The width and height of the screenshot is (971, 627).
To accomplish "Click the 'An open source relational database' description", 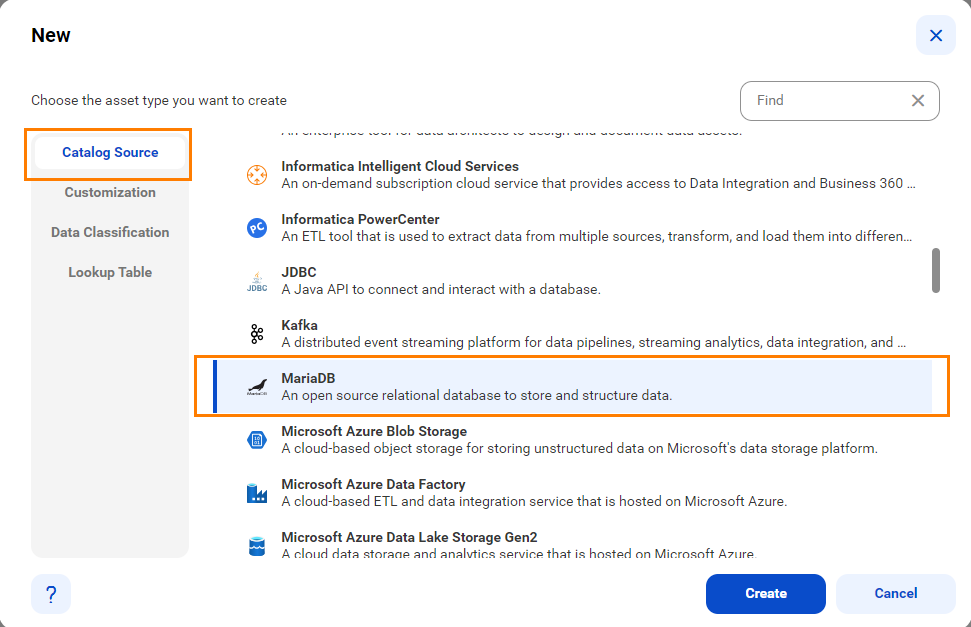I will pyautogui.click(x=477, y=395).
